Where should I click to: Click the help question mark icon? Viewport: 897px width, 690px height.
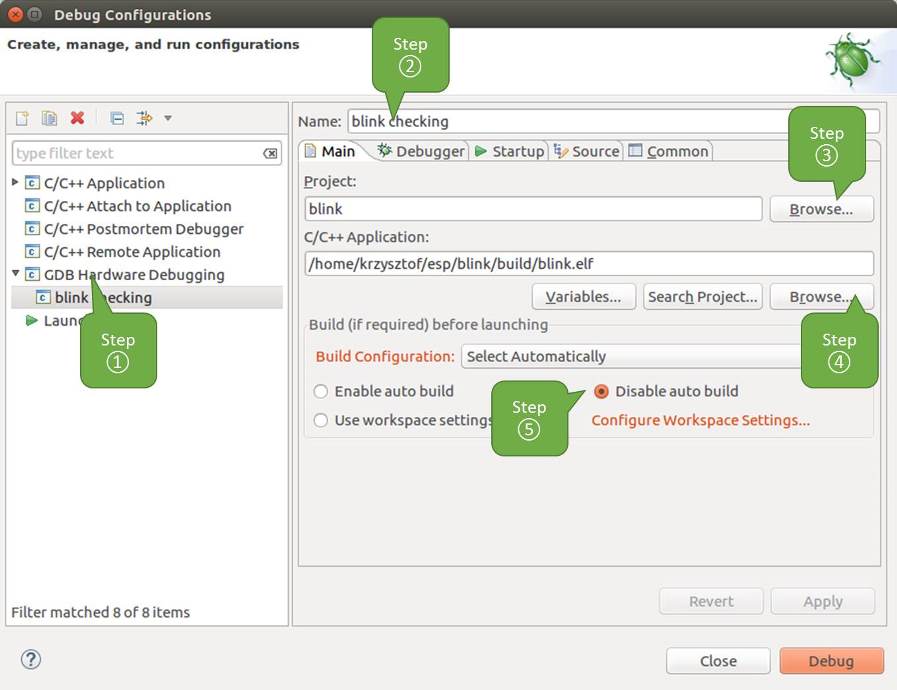click(31, 659)
